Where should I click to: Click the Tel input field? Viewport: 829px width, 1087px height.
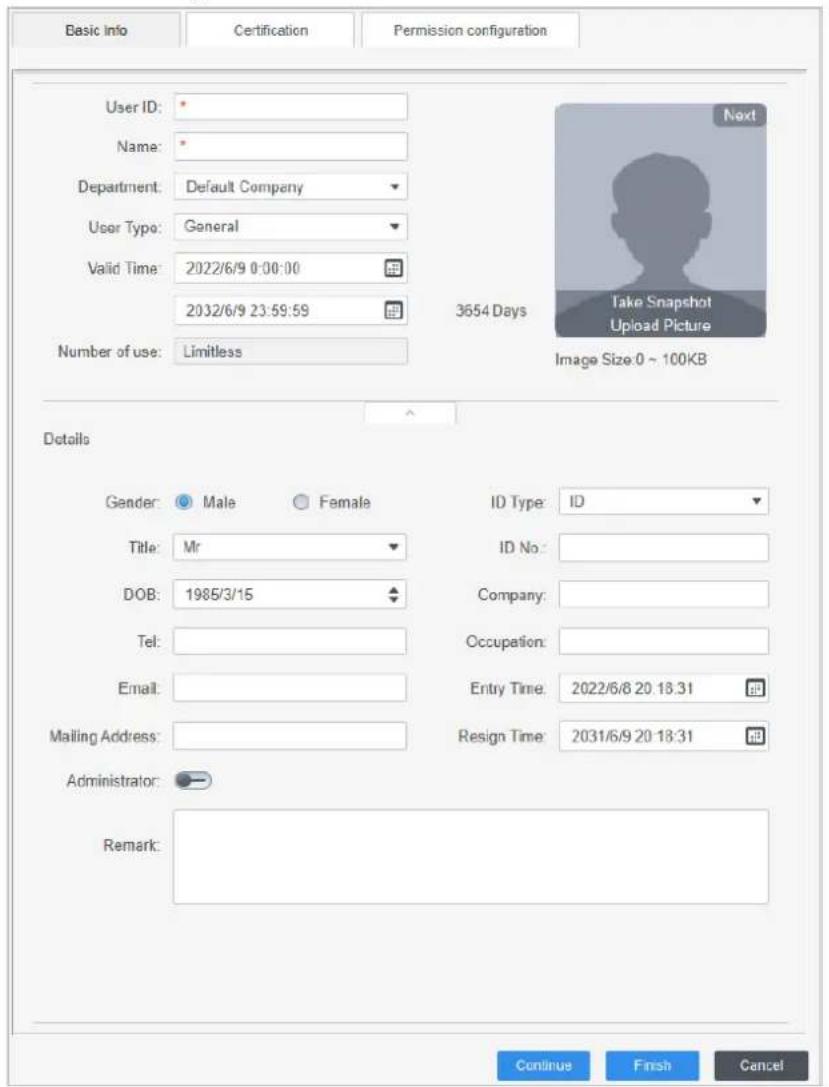pyautogui.click(x=290, y=641)
